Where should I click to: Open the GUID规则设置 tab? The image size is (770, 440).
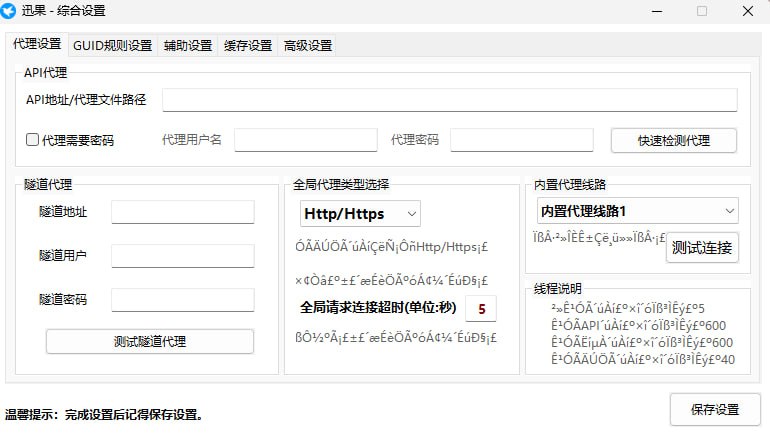click(112, 46)
